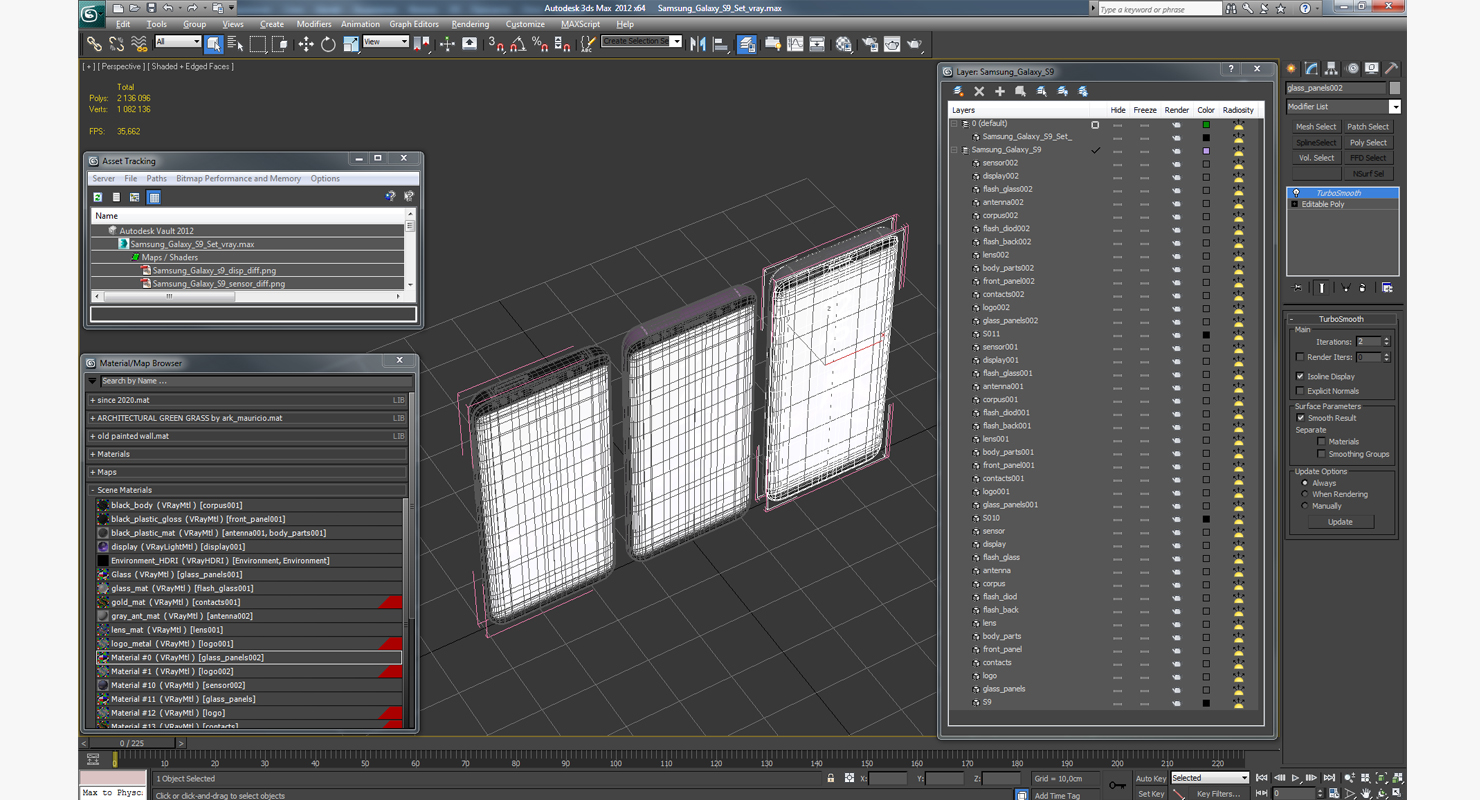Open the Graph Editors menu

(414, 24)
